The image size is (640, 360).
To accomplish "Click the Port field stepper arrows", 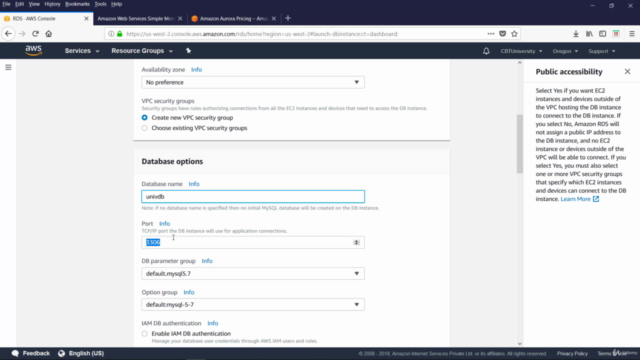I will coord(356,242).
